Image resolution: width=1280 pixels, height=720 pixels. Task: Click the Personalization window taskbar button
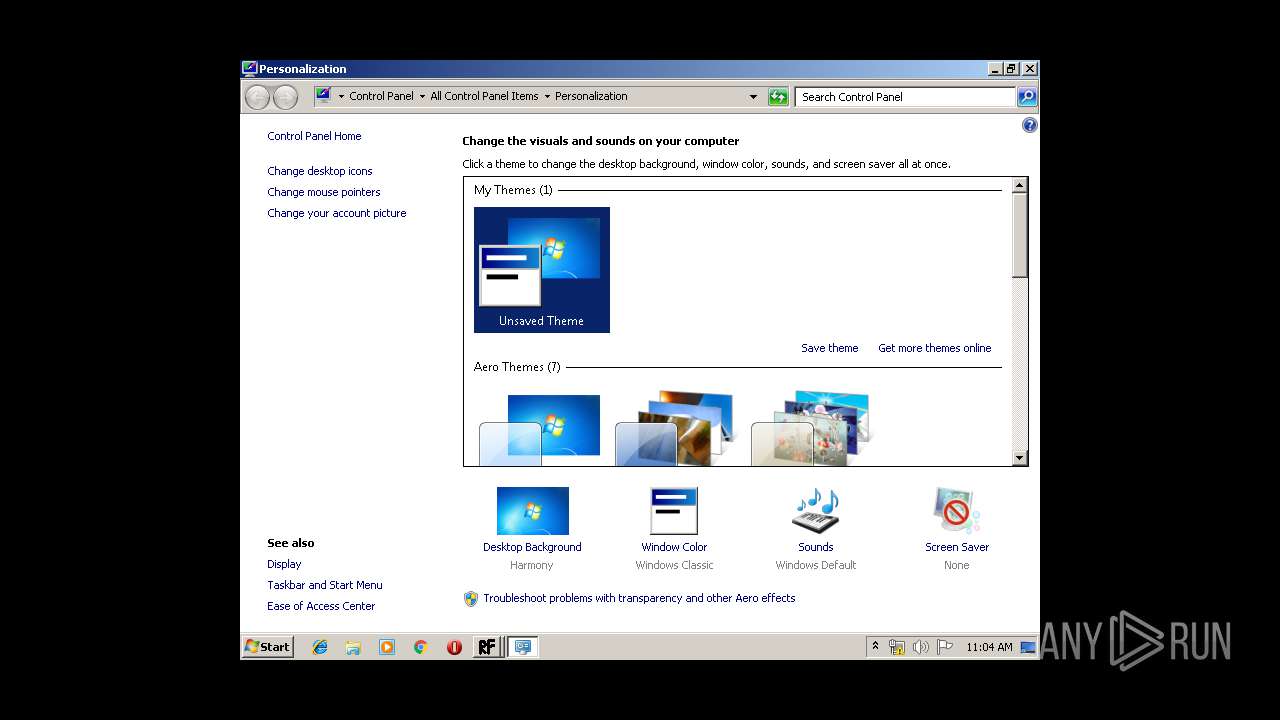tap(522, 647)
